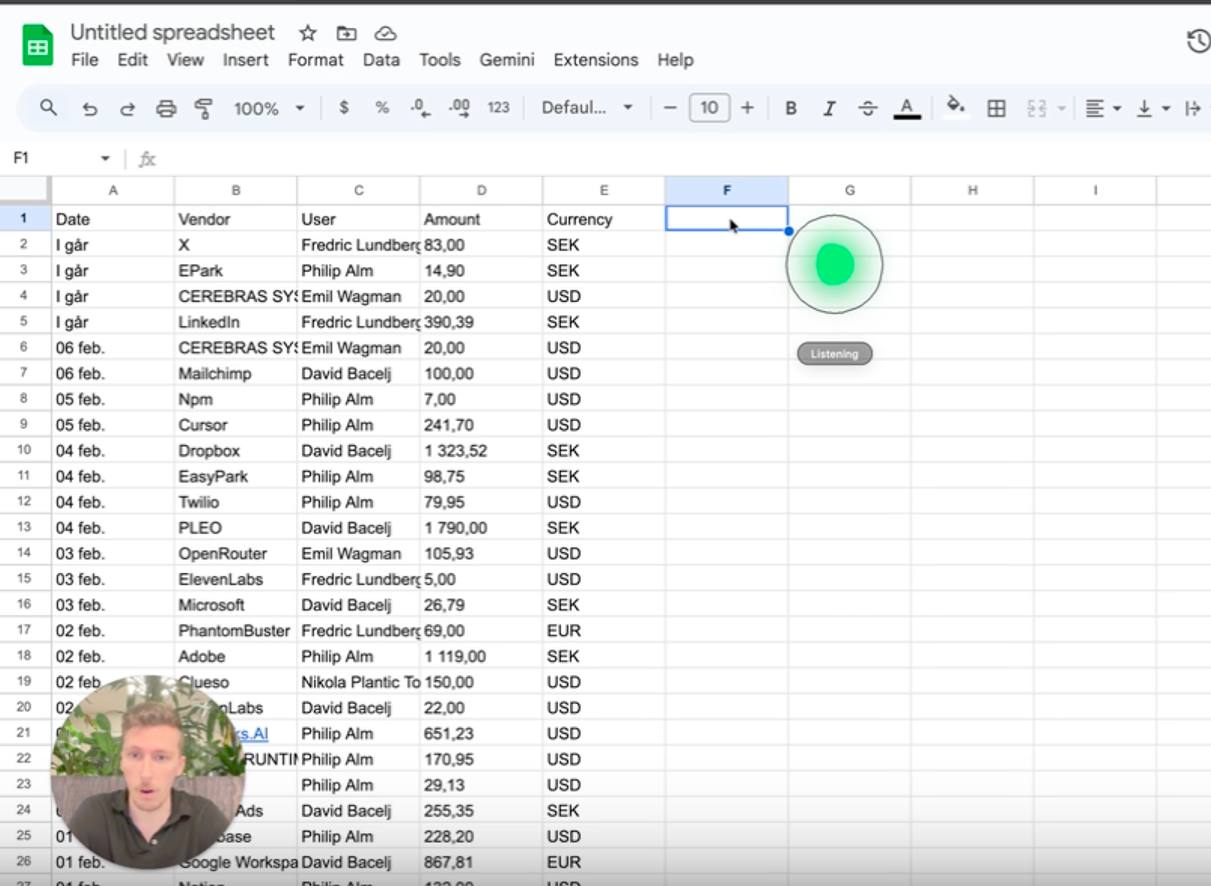Toggle bold formatting
Screen dimensions: 1211x886
click(x=790, y=109)
